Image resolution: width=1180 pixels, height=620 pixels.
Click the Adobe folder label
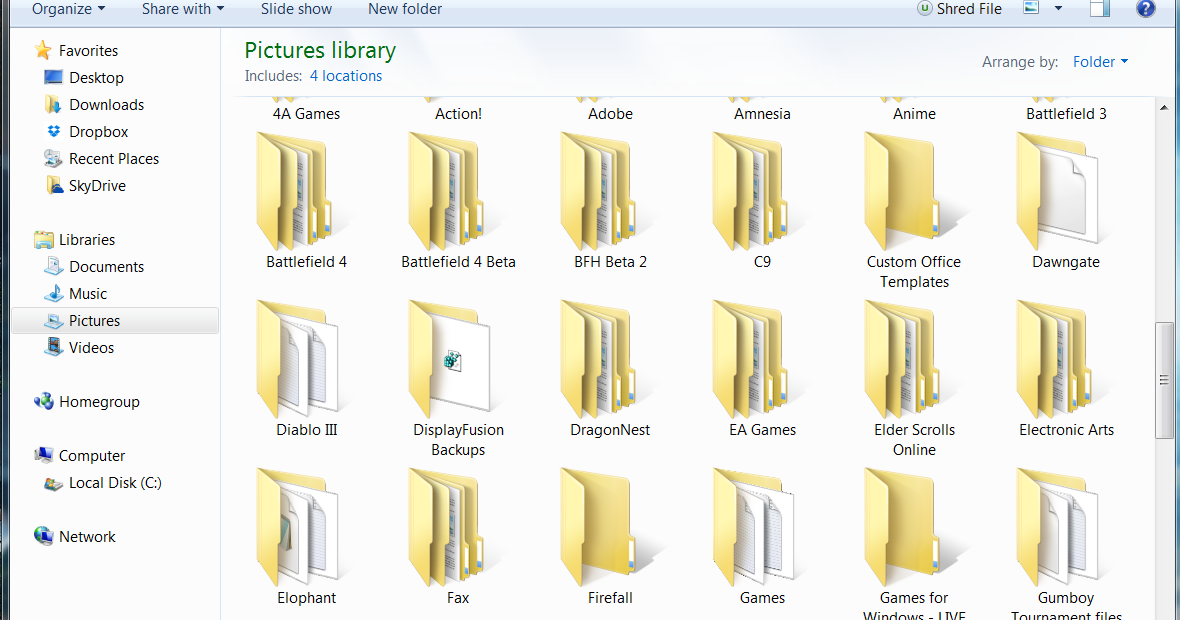pos(610,114)
